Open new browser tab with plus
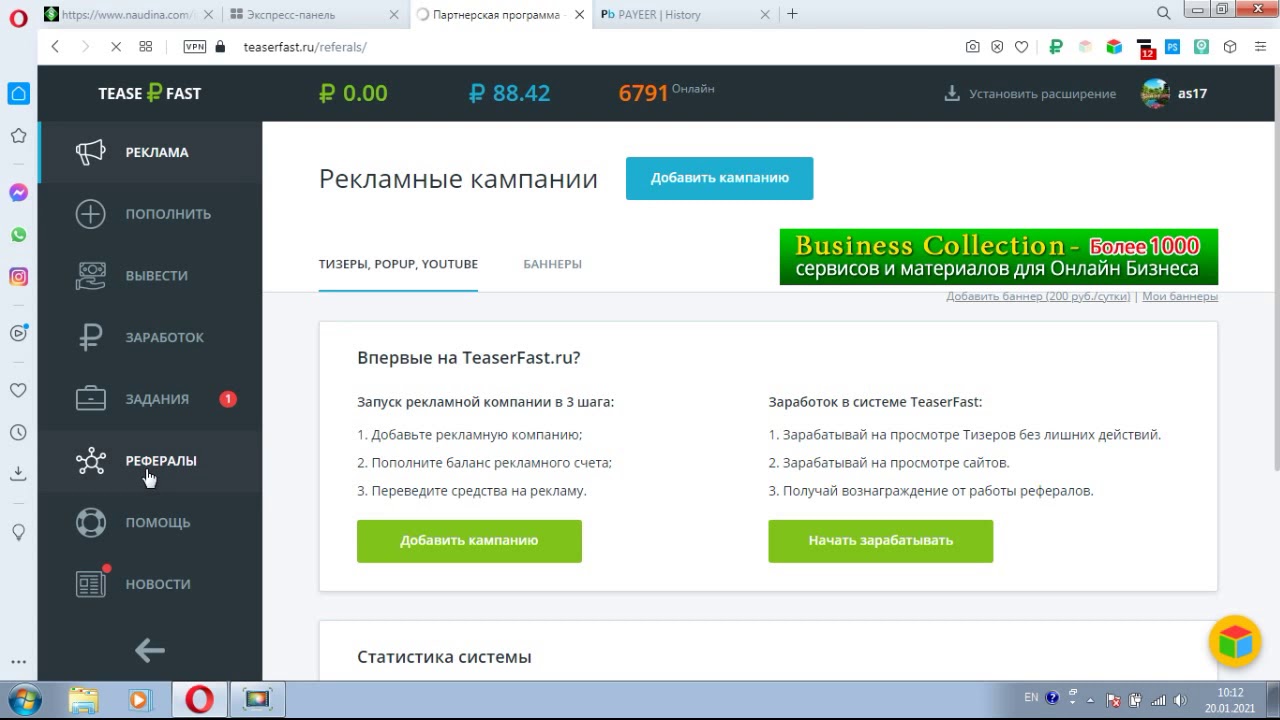1280x720 pixels. click(792, 14)
